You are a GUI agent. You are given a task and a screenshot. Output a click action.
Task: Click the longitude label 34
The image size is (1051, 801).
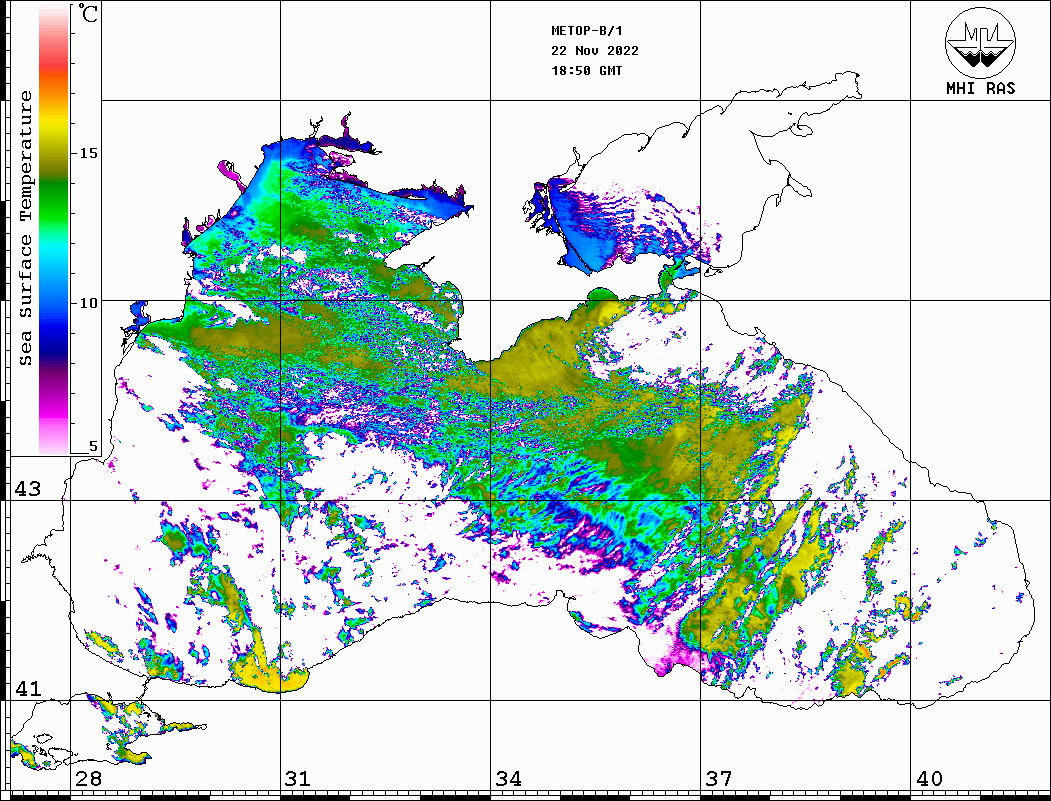[x=509, y=779]
